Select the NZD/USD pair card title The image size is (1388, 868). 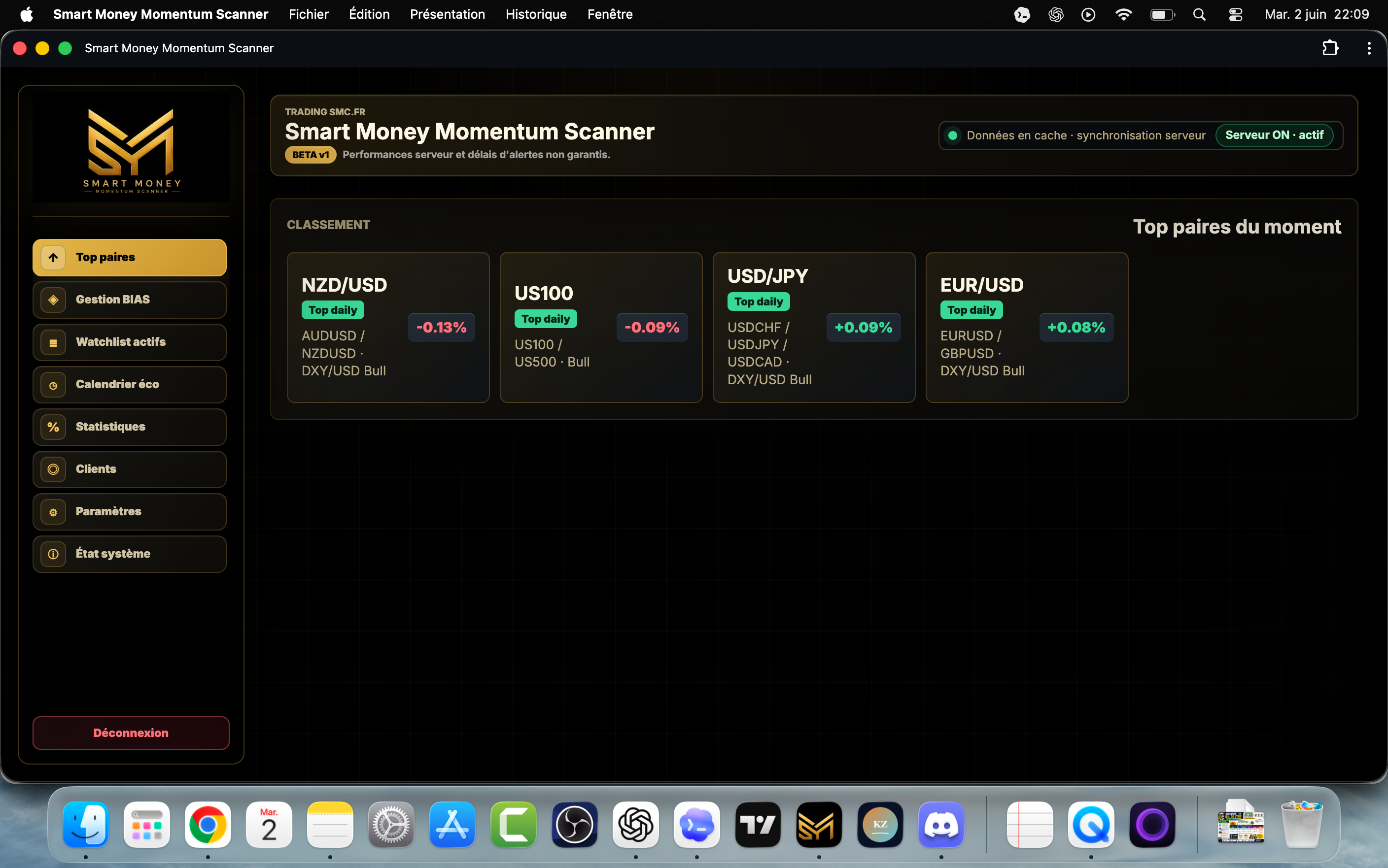coord(344,285)
